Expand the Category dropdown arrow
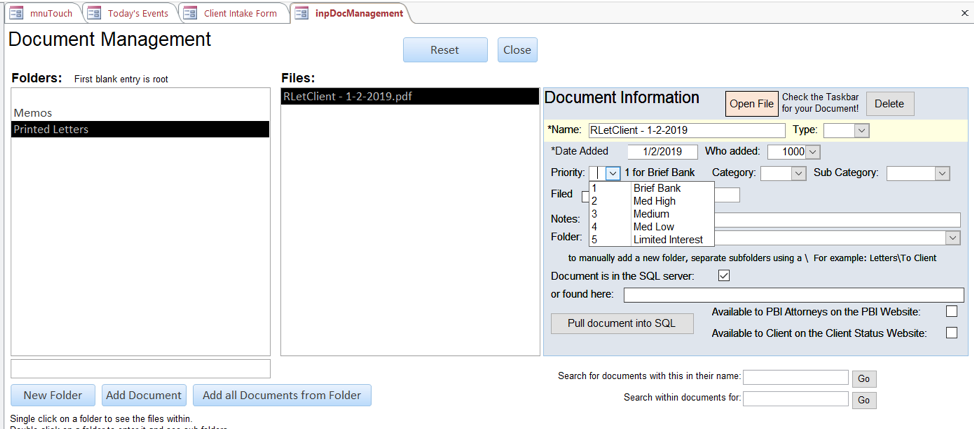Viewport: 974px width, 429px height. (798, 173)
